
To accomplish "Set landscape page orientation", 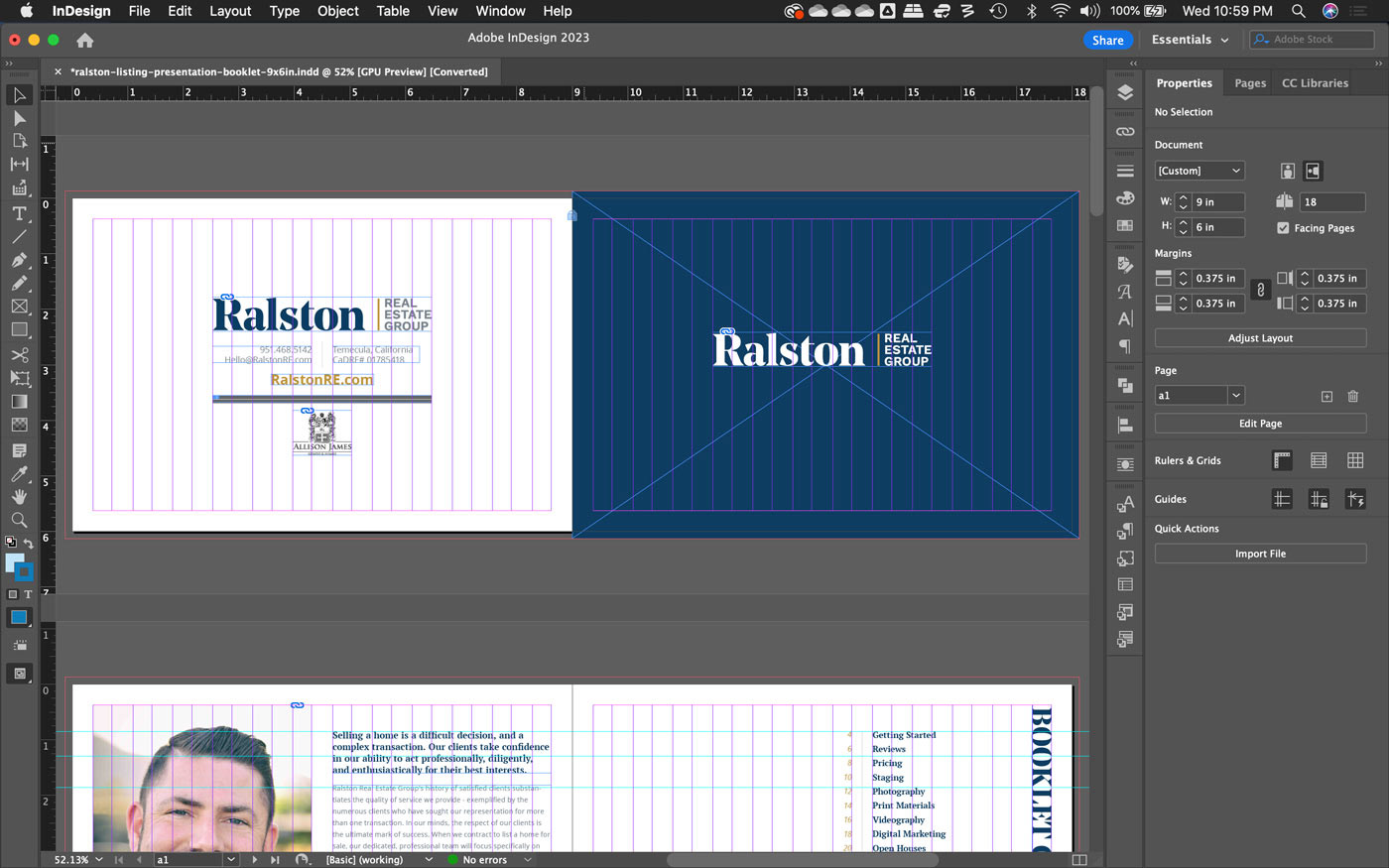I will [1313, 171].
